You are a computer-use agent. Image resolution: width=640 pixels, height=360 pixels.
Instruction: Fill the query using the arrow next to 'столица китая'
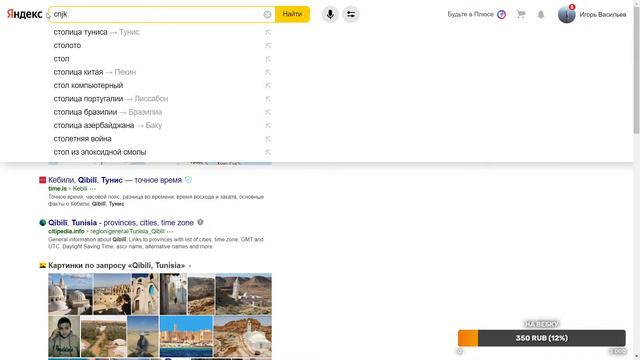(x=268, y=72)
